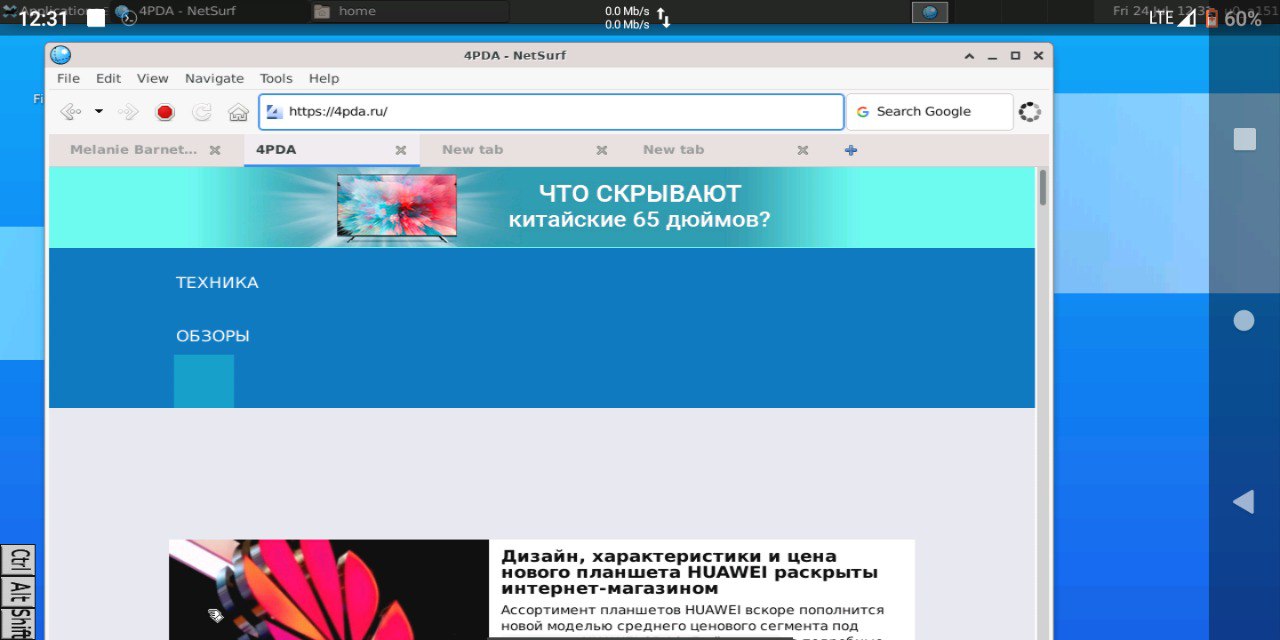Go to the home page icon
The height and width of the screenshot is (640, 1280).
pyautogui.click(x=238, y=112)
